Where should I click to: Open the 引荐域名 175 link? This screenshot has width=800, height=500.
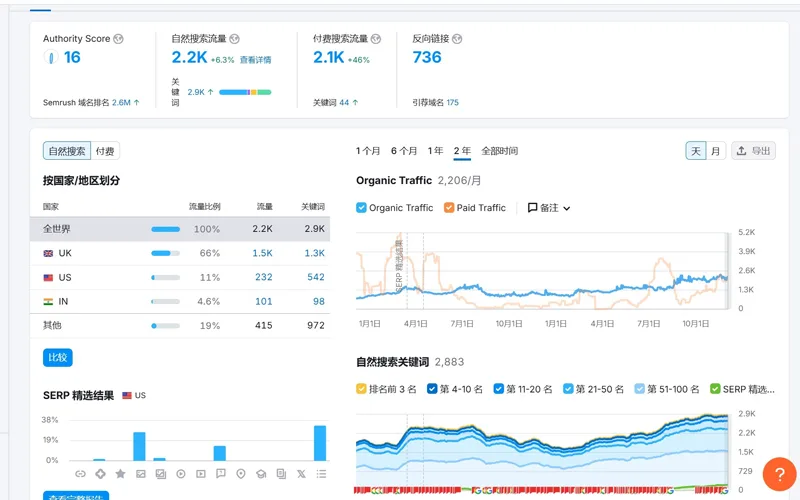coord(453,103)
